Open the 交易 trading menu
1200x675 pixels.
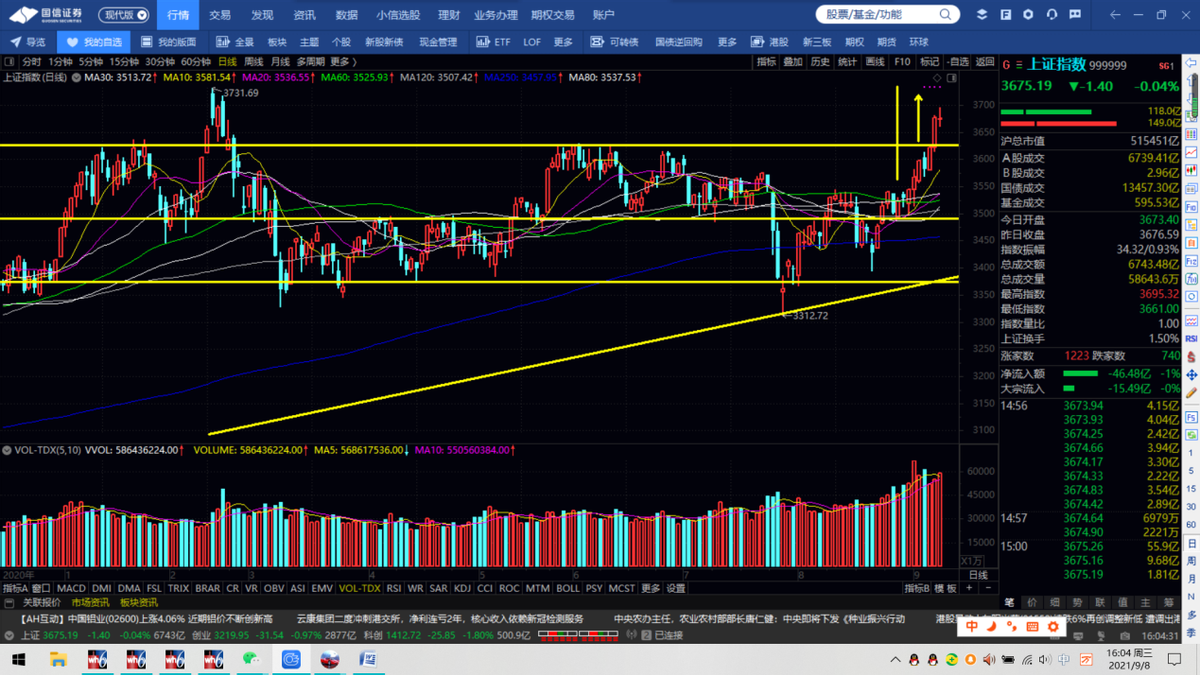click(220, 15)
